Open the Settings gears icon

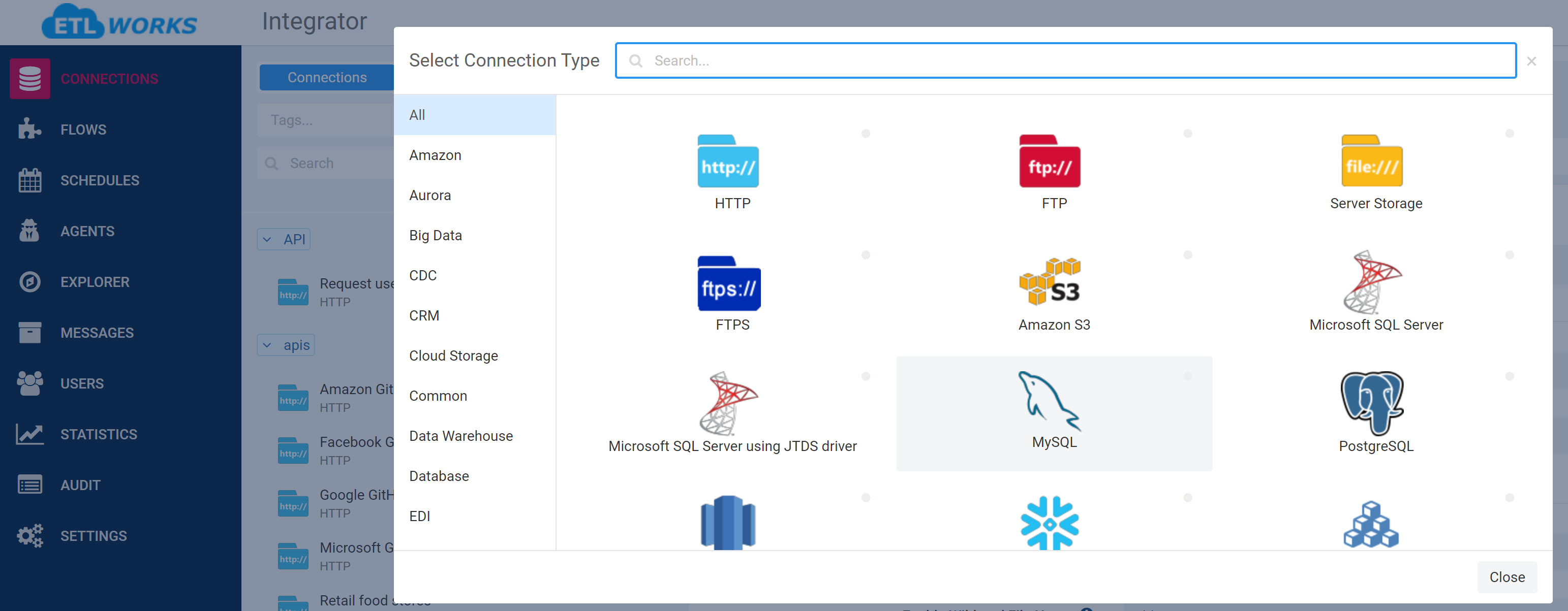tap(29, 536)
